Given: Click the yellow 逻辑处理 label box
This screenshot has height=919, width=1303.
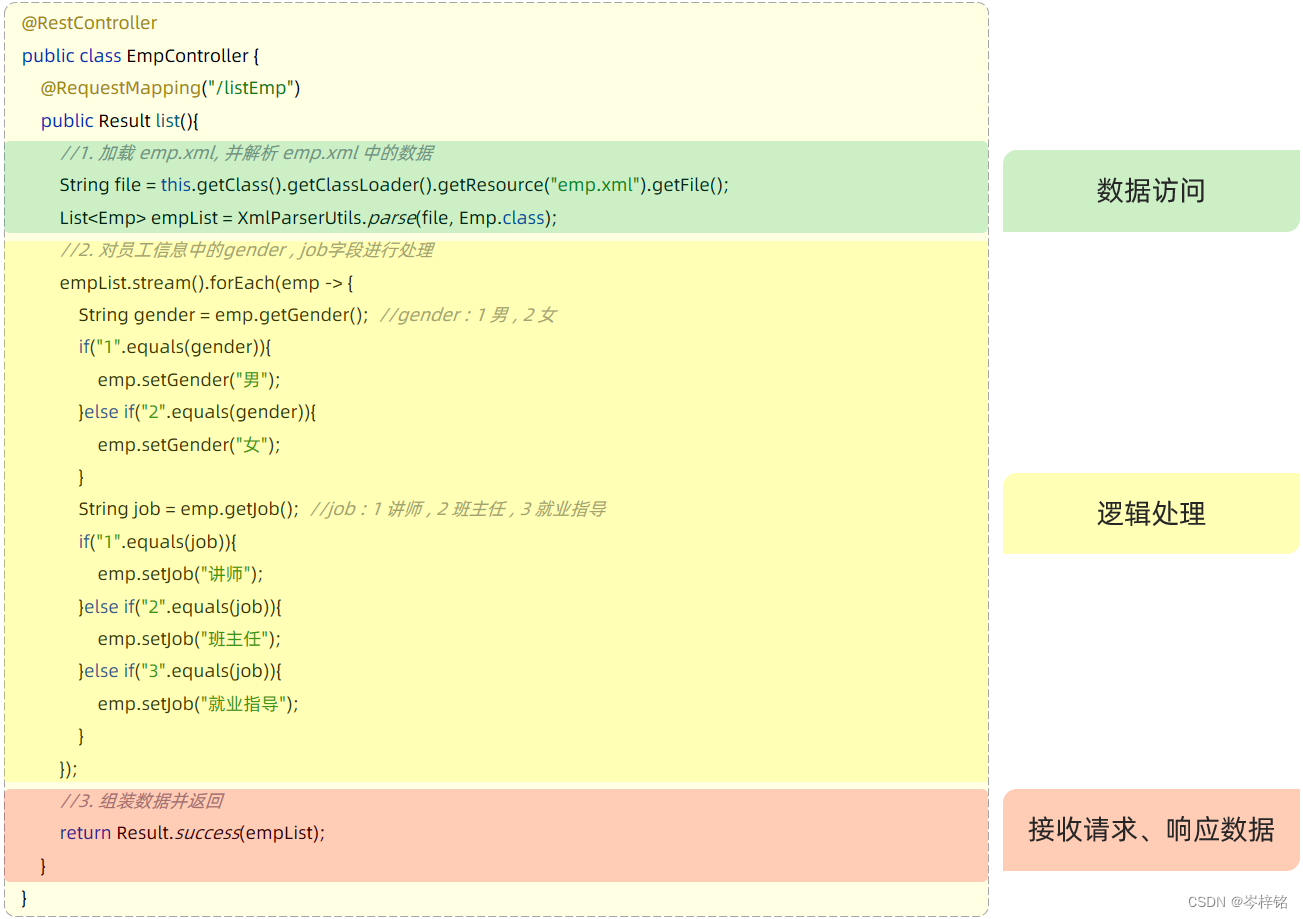Looking at the screenshot, I should coord(1150,513).
